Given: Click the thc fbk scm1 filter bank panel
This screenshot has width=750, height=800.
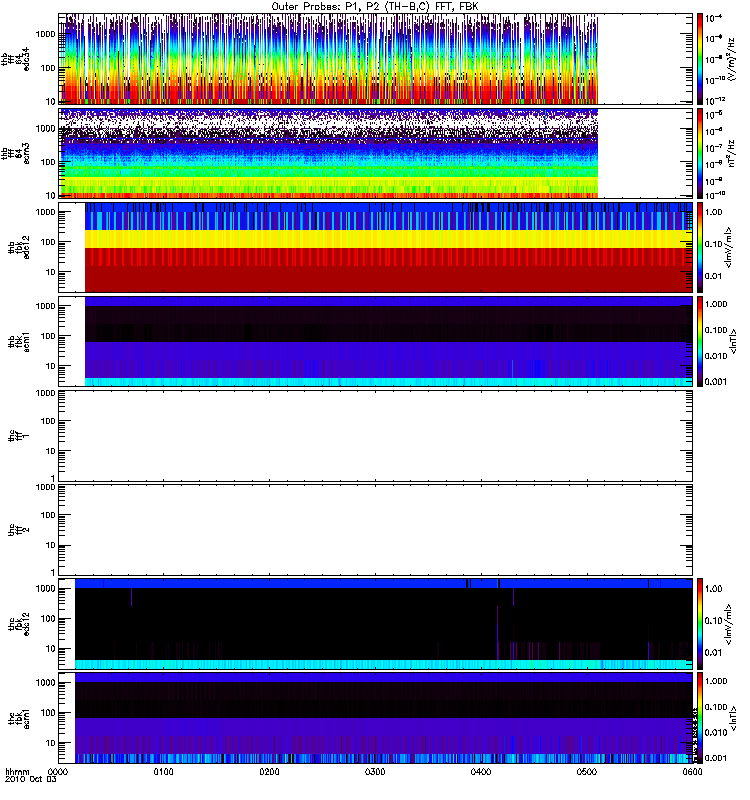Looking at the screenshot, I should coord(375,718).
